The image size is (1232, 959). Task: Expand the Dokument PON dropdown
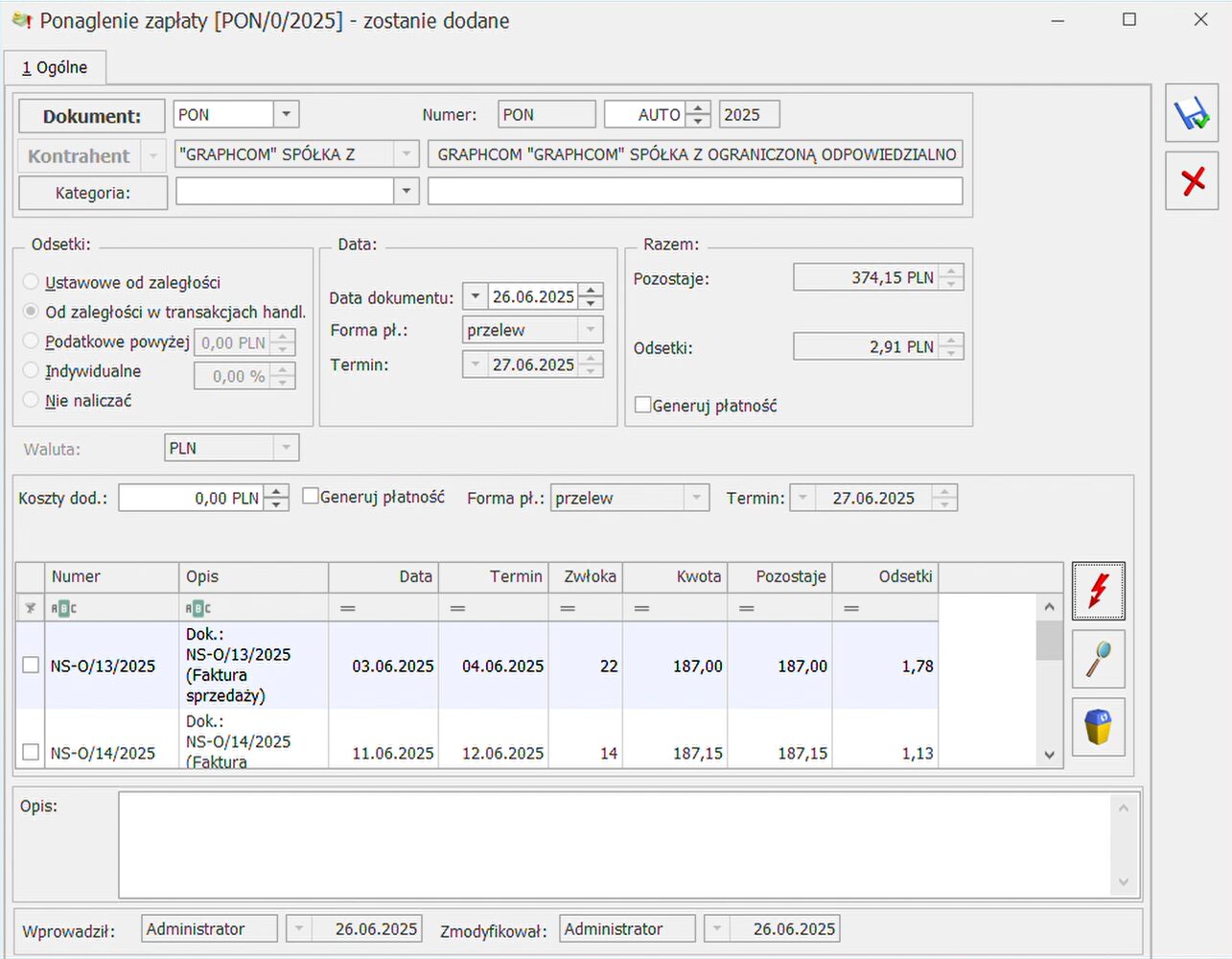pos(286,114)
